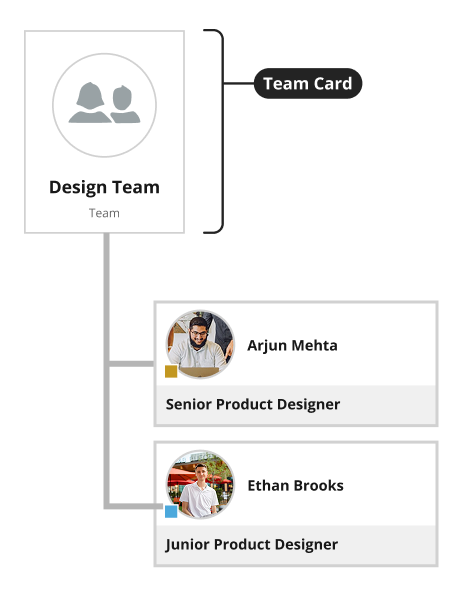Screen dimensions: 456x591
Task: Click the yellow status square on Arjun's photo
Action: tap(171, 371)
